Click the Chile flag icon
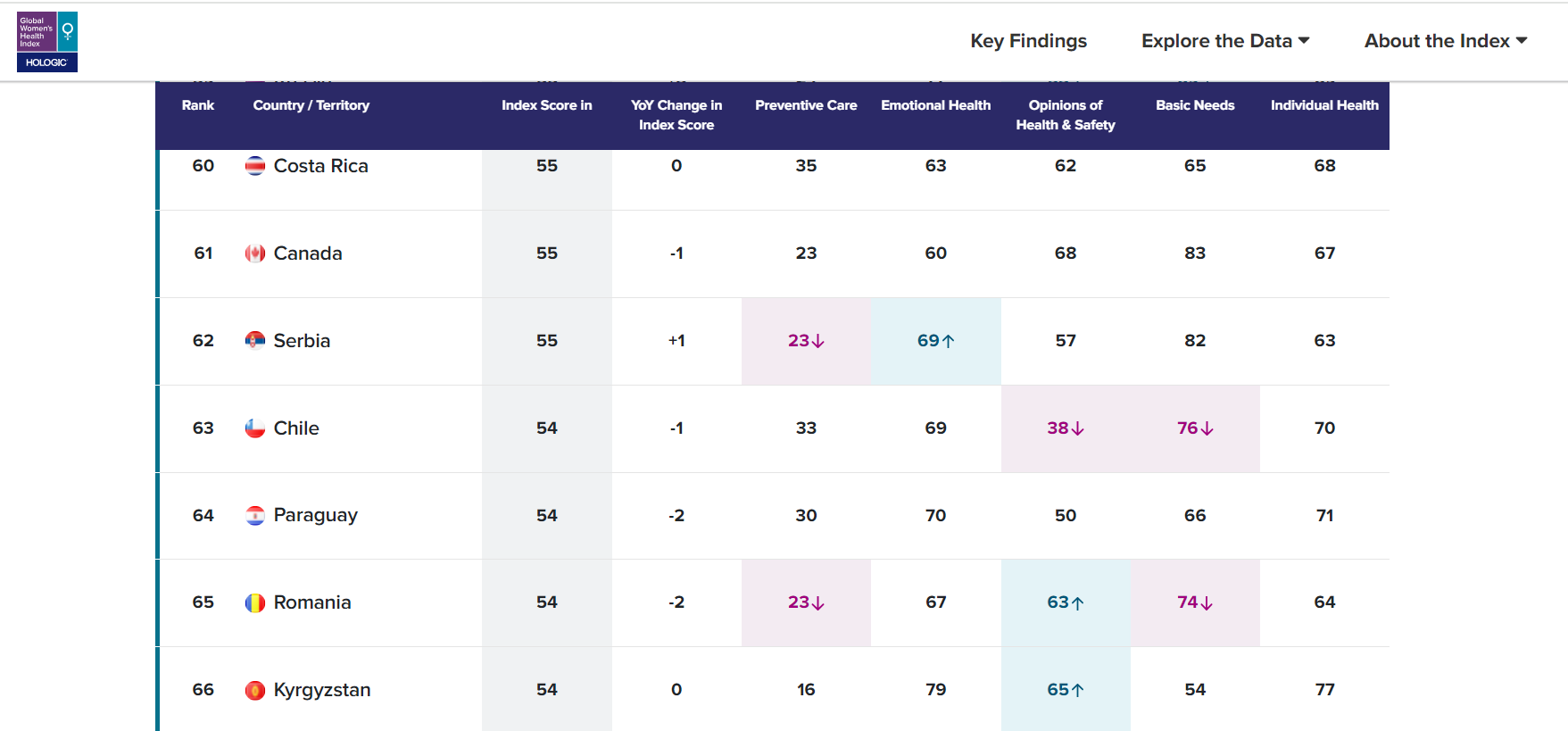This screenshot has width=1568, height=731. tap(255, 428)
